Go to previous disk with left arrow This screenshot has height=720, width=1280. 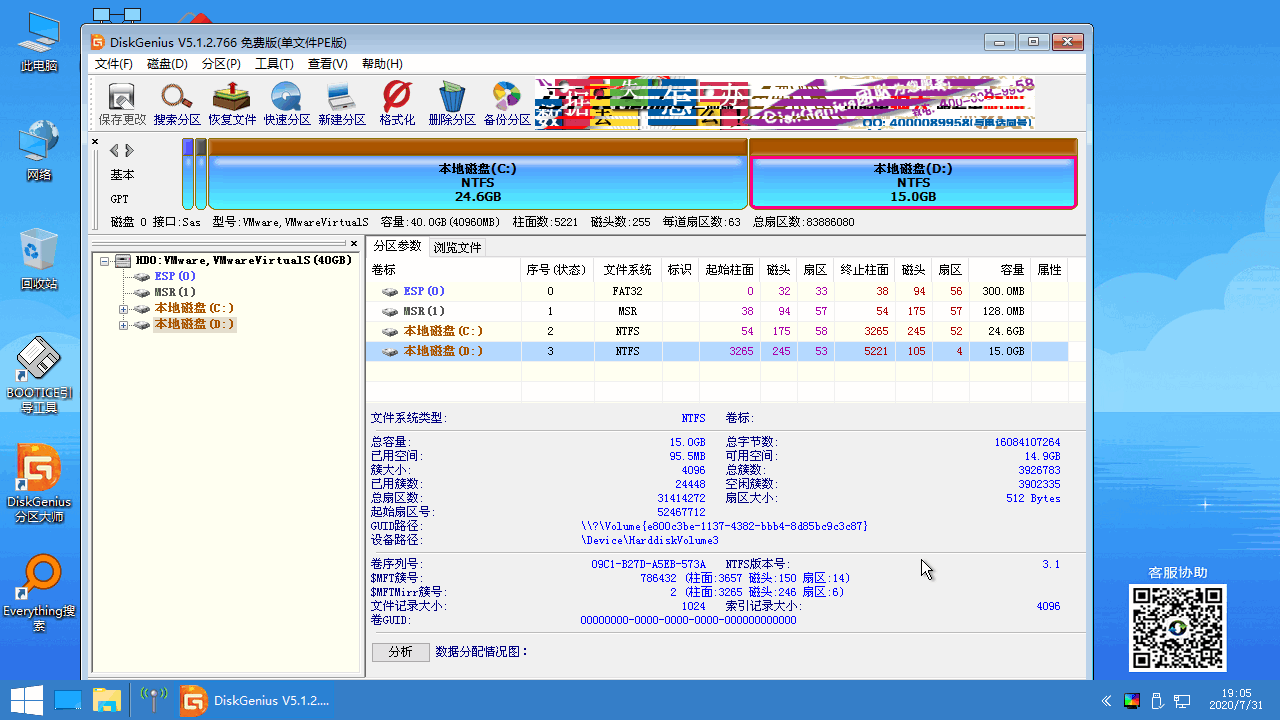(114, 150)
